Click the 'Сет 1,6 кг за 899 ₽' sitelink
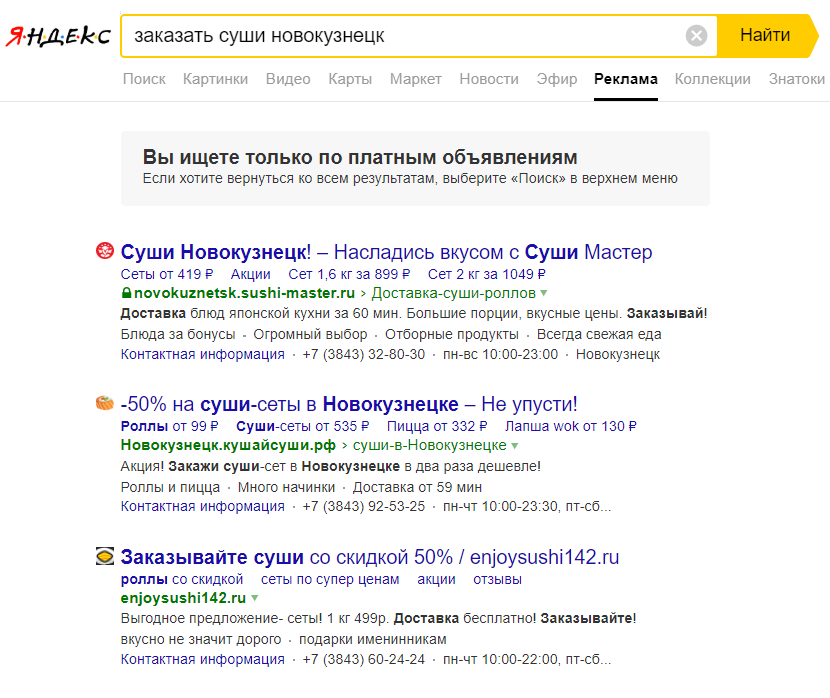The image size is (830, 698). coord(349,274)
